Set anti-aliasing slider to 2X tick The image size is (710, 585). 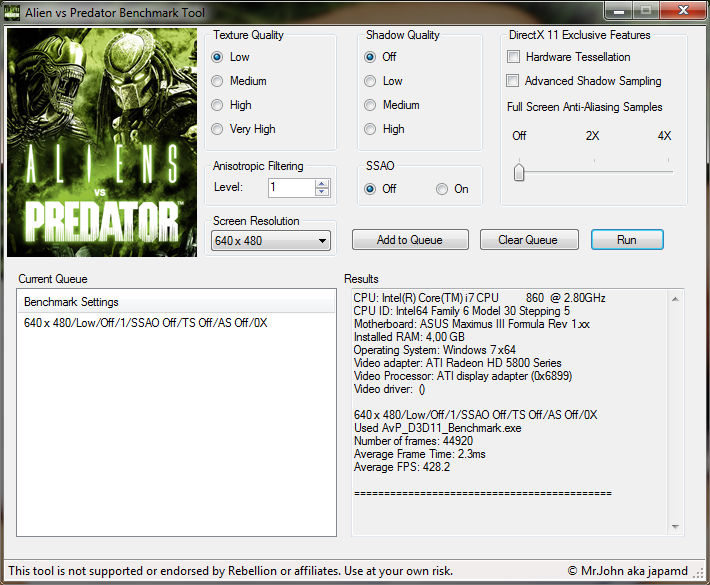click(594, 172)
